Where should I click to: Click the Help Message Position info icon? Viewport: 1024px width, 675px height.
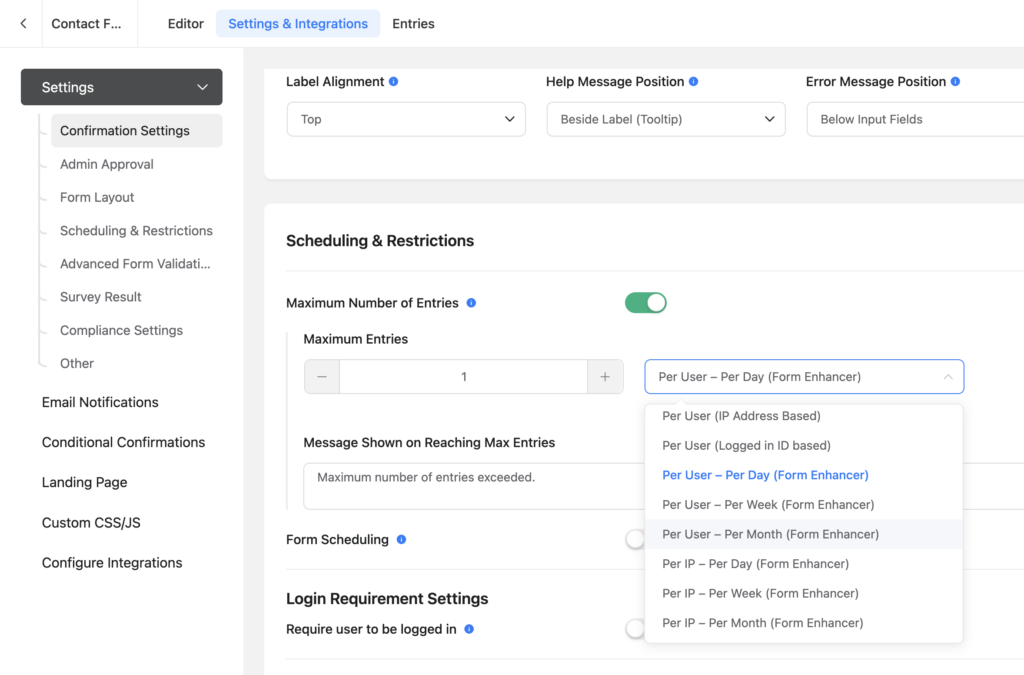click(694, 82)
